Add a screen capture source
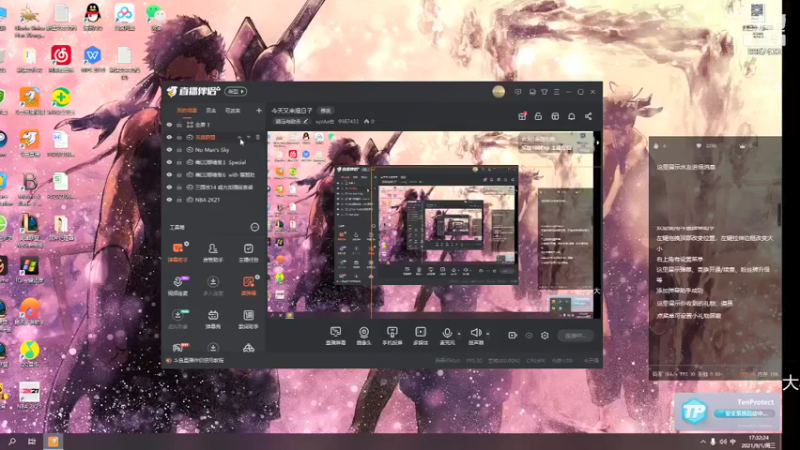This screenshot has height=450, width=800. pyautogui.click(x=335, y=335)
